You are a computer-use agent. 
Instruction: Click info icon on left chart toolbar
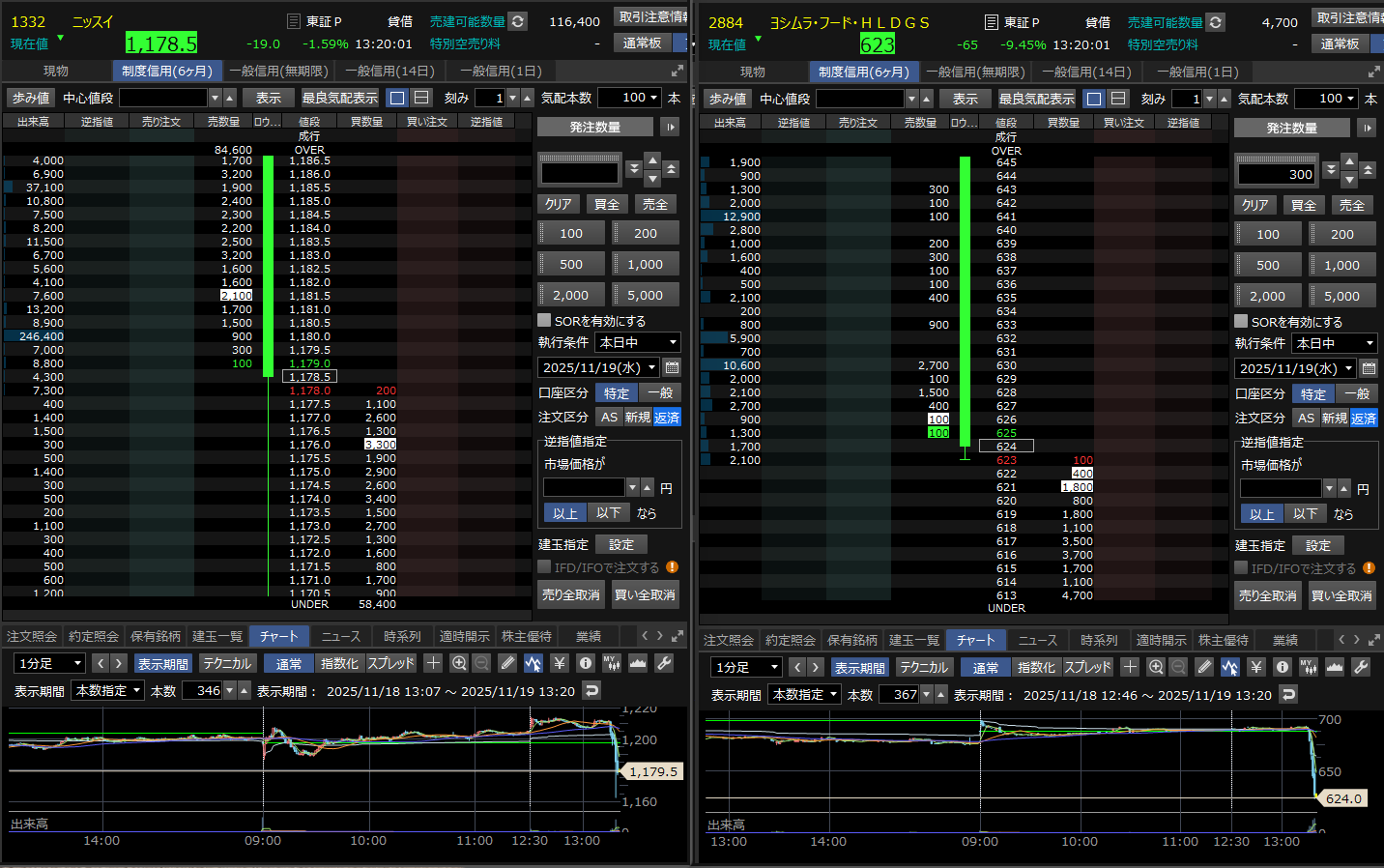585,663
